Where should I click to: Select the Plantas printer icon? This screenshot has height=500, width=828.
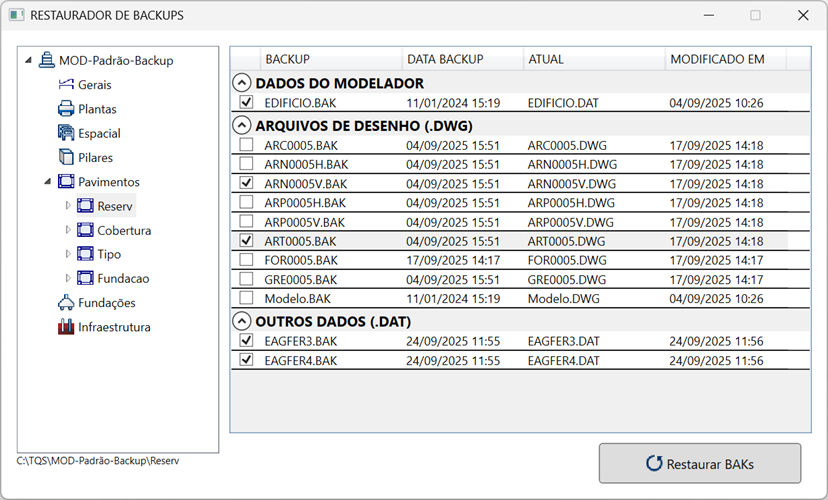[67, 109]
